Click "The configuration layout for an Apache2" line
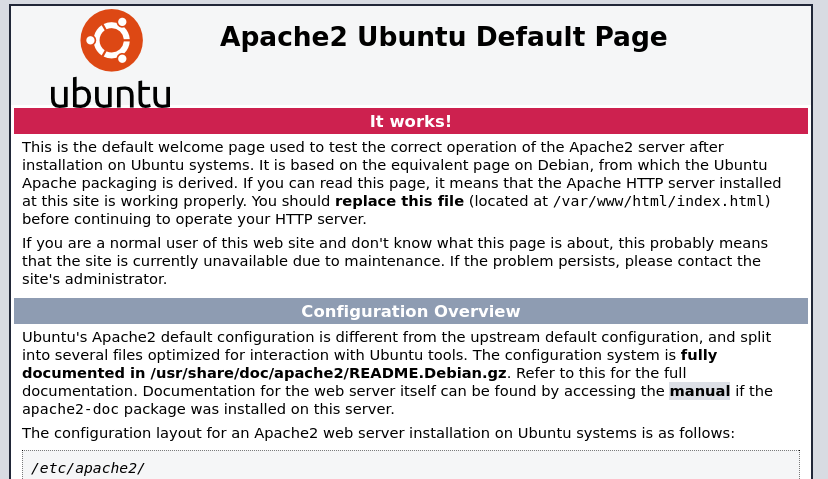This screenshot has height=479, width=828. pyautogui.click(x=378, y=433)
